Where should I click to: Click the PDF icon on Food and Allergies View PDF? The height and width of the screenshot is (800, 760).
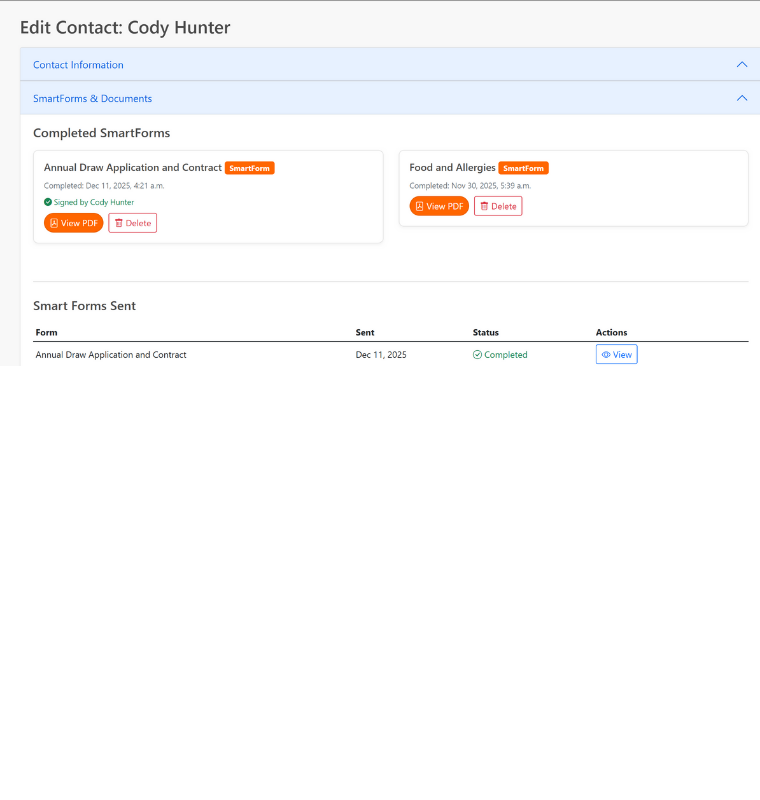418,206
